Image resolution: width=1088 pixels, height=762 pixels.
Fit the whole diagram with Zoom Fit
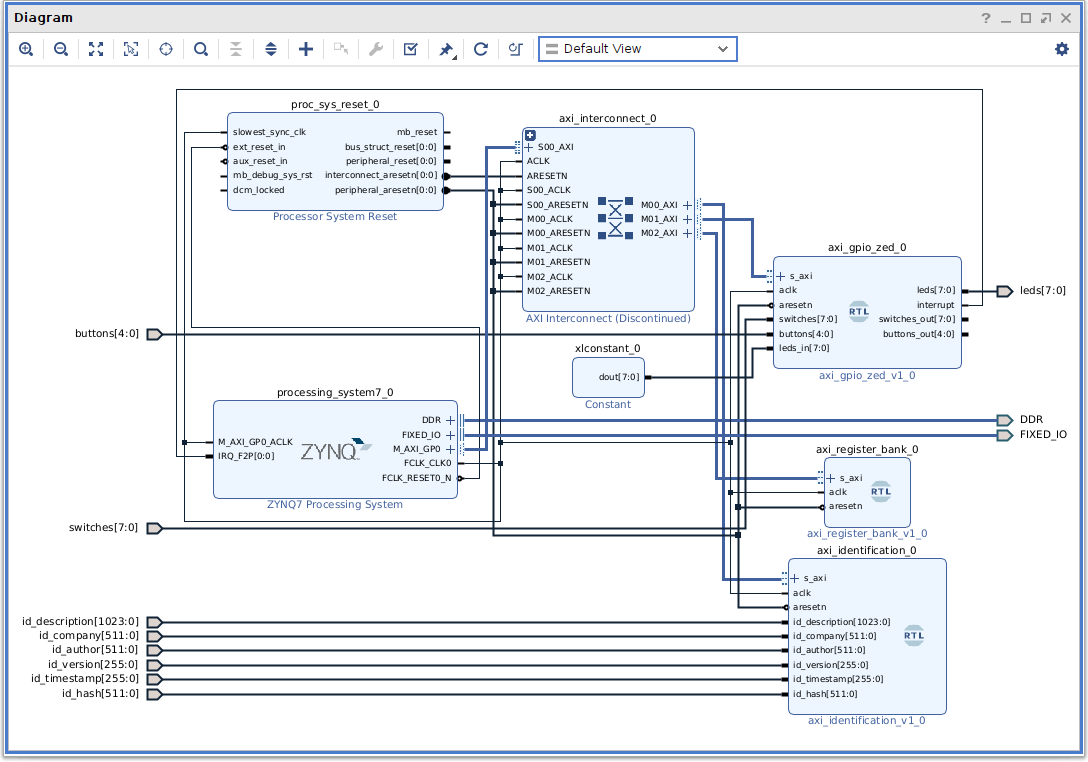pos(96,49)
